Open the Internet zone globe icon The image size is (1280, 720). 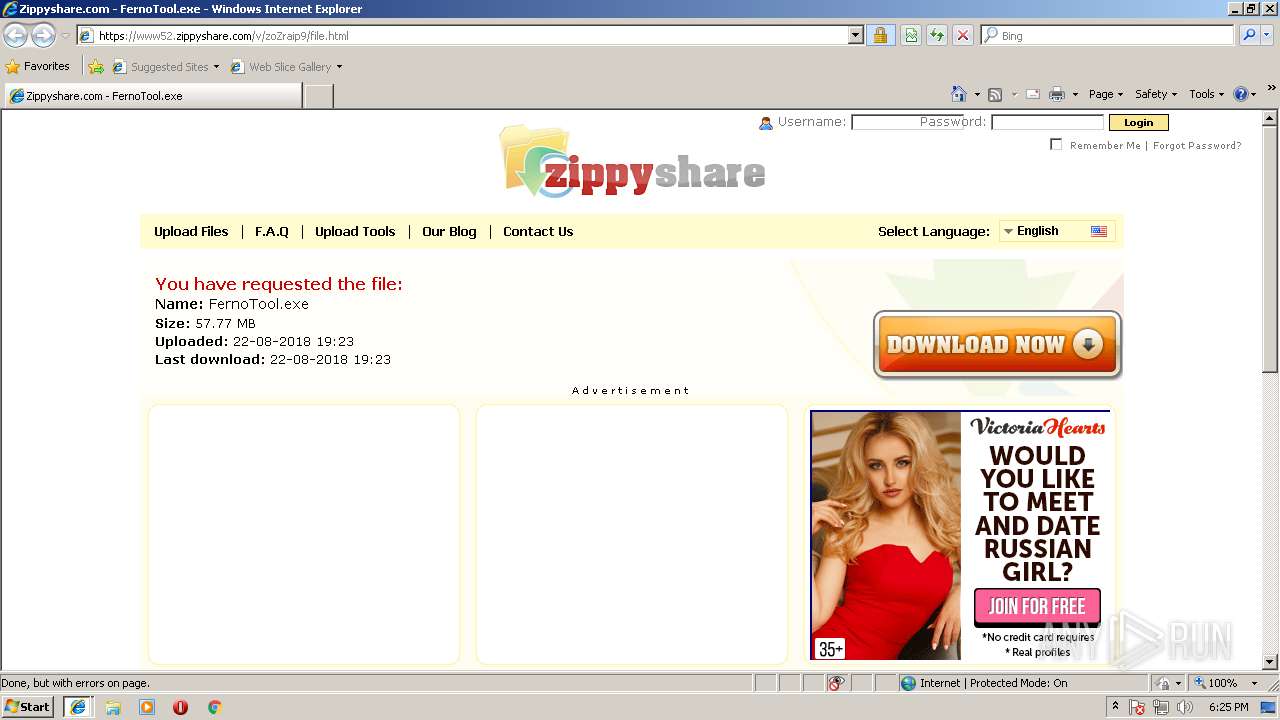pyautogui.click(x=908, y=683)
